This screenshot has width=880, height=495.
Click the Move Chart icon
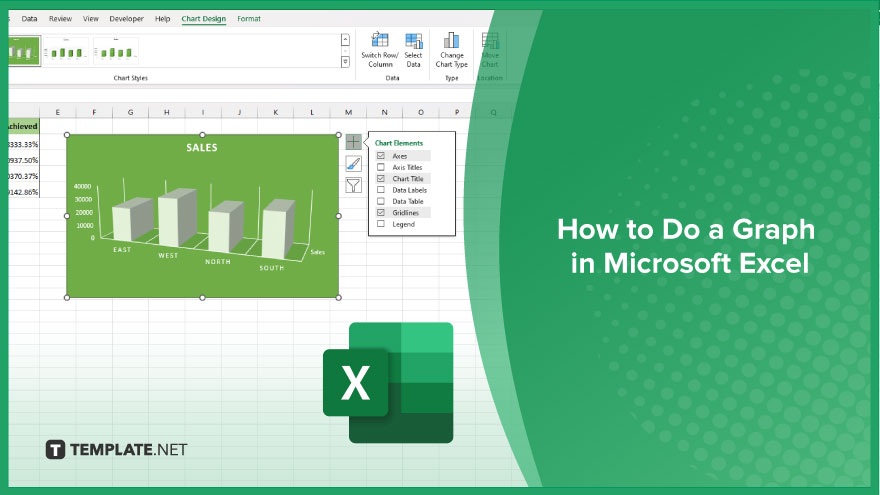[x=490, y=40]
